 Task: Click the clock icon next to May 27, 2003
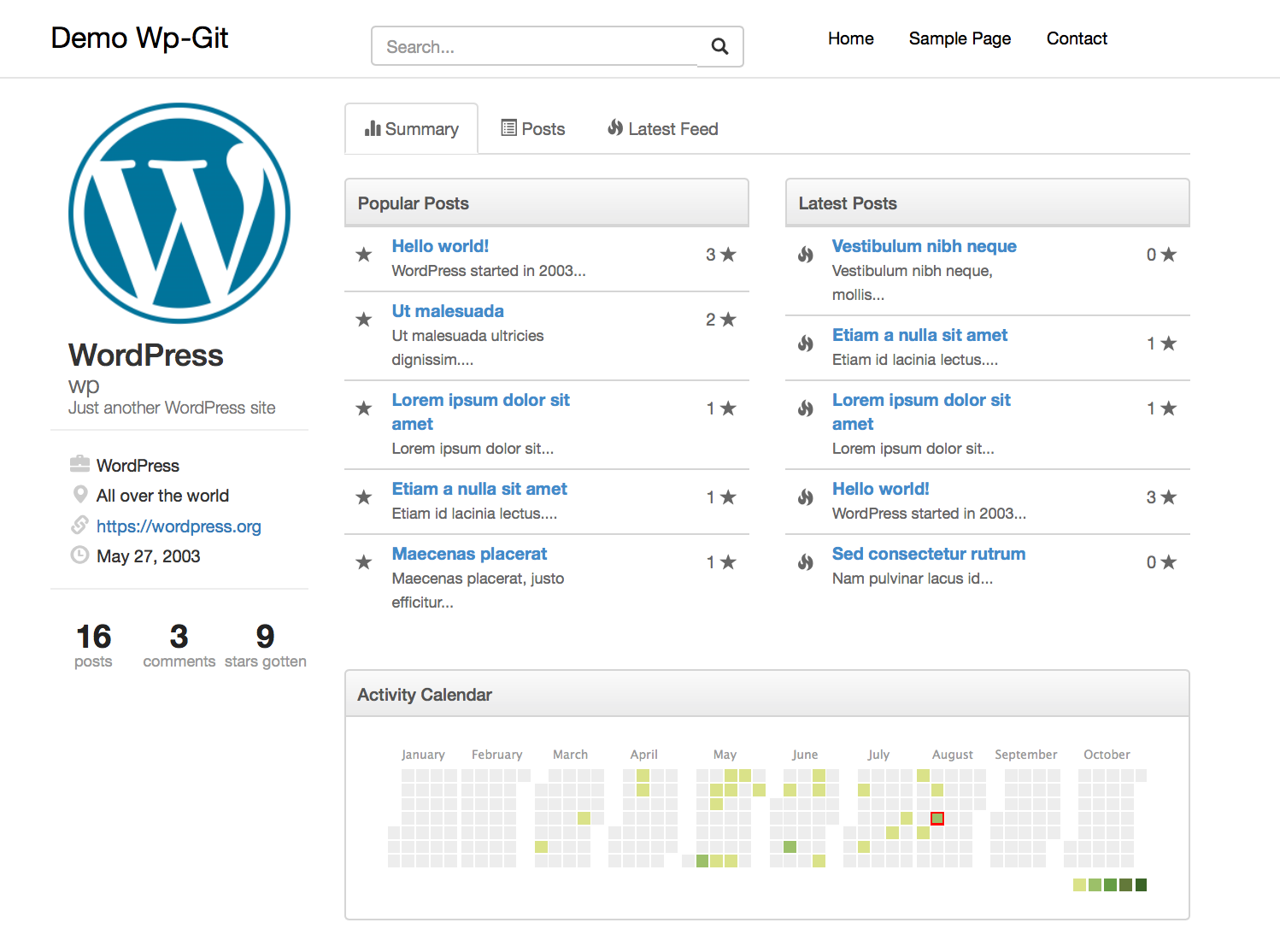coord(79,555)
